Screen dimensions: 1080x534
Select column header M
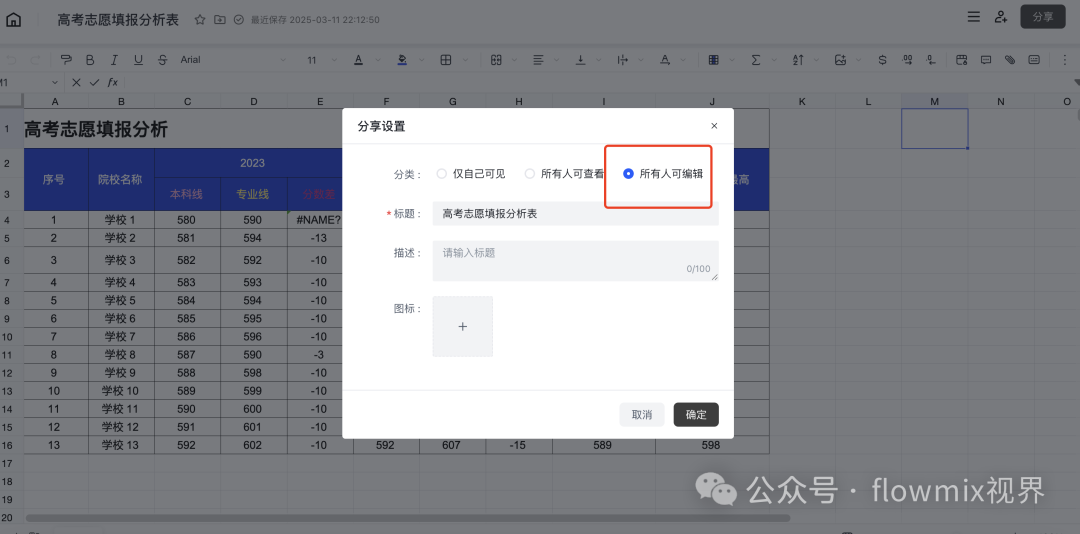pyautogui.click(x=935, y=101)
